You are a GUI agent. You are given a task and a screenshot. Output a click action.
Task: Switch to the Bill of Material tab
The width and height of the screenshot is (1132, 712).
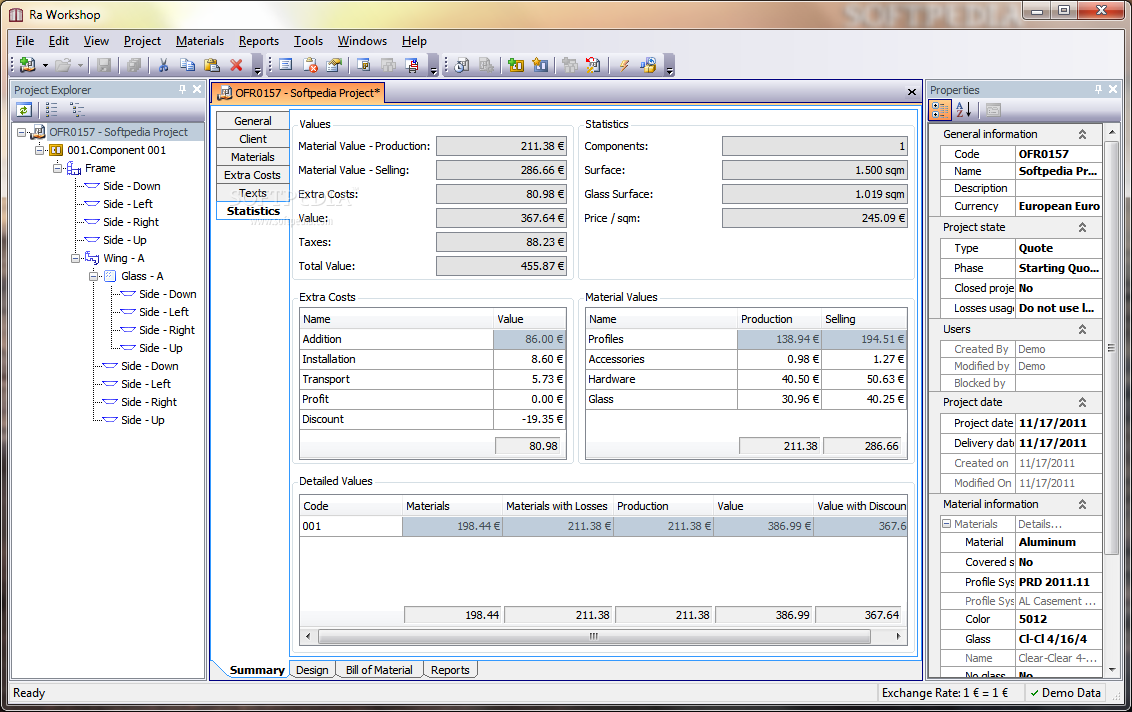click(x=379, y=670)
